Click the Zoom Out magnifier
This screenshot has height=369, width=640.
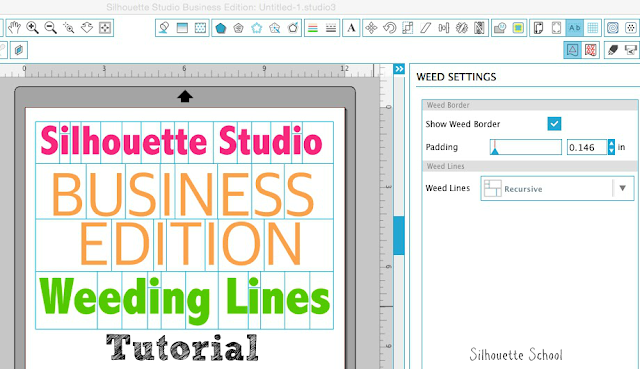tap(51, 28)
